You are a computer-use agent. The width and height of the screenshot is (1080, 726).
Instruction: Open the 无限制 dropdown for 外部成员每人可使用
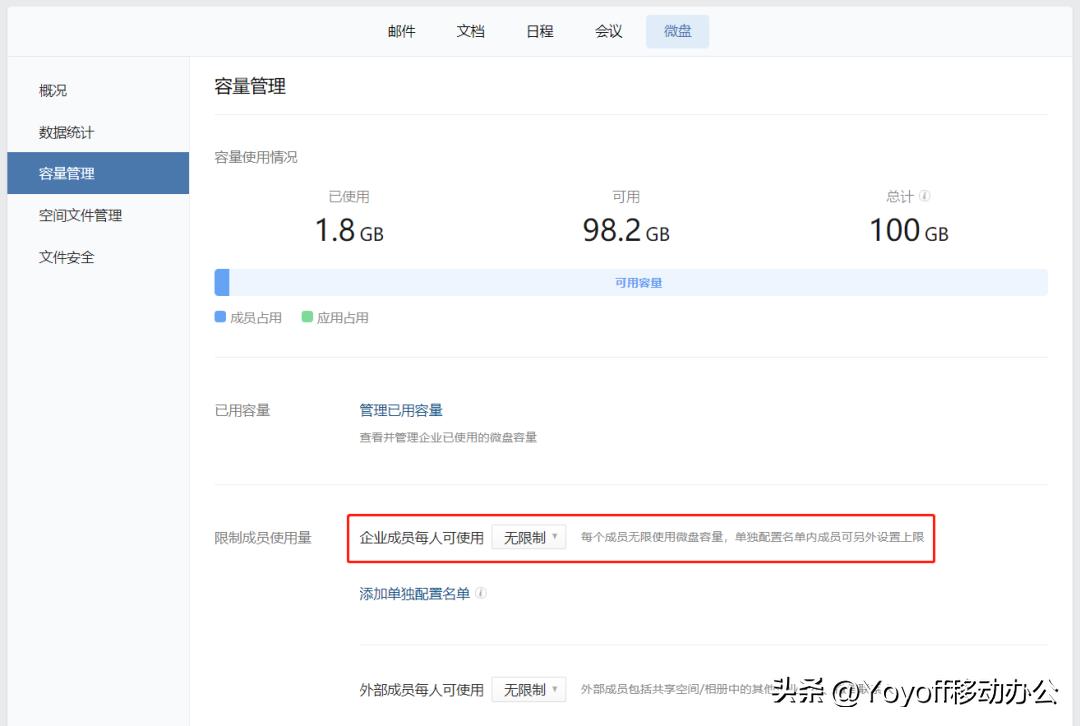click(x=529, y=689)
